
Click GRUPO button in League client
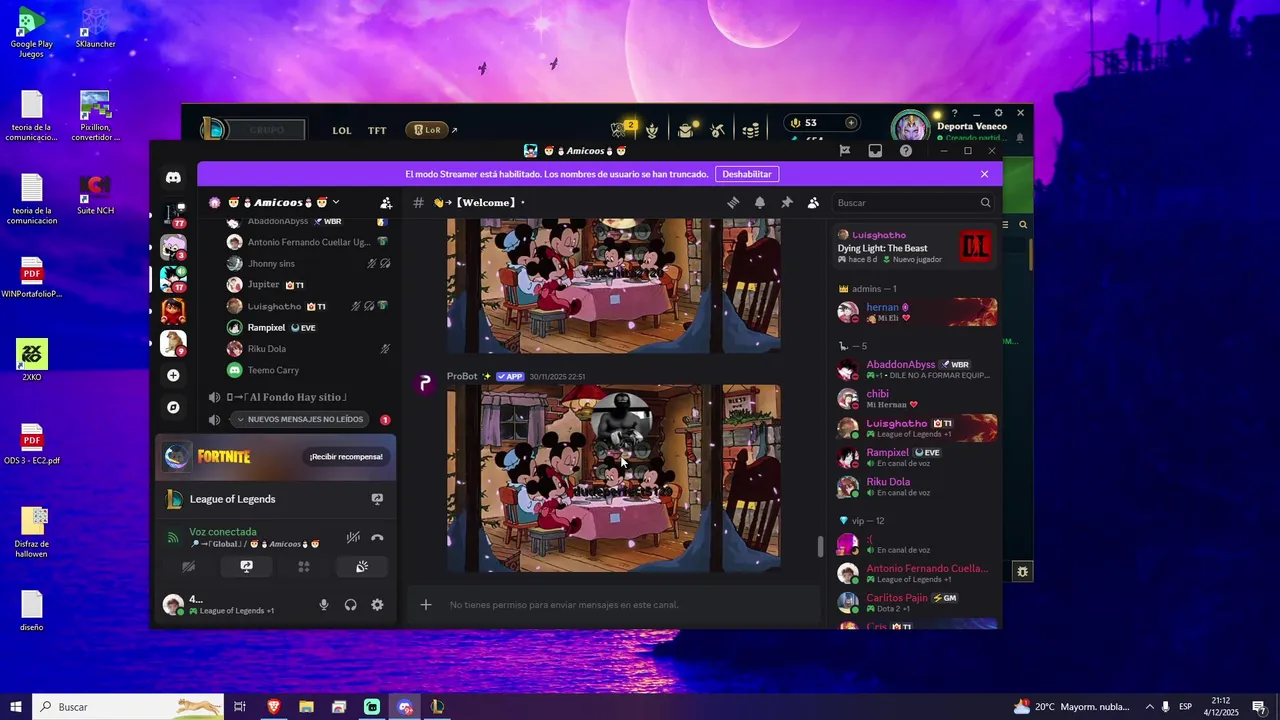tap(266, 130)
